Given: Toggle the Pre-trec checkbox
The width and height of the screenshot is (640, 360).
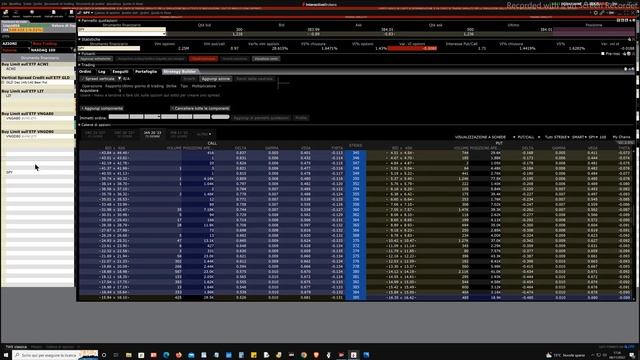Looking at the screenshot, I should (603, 53).
